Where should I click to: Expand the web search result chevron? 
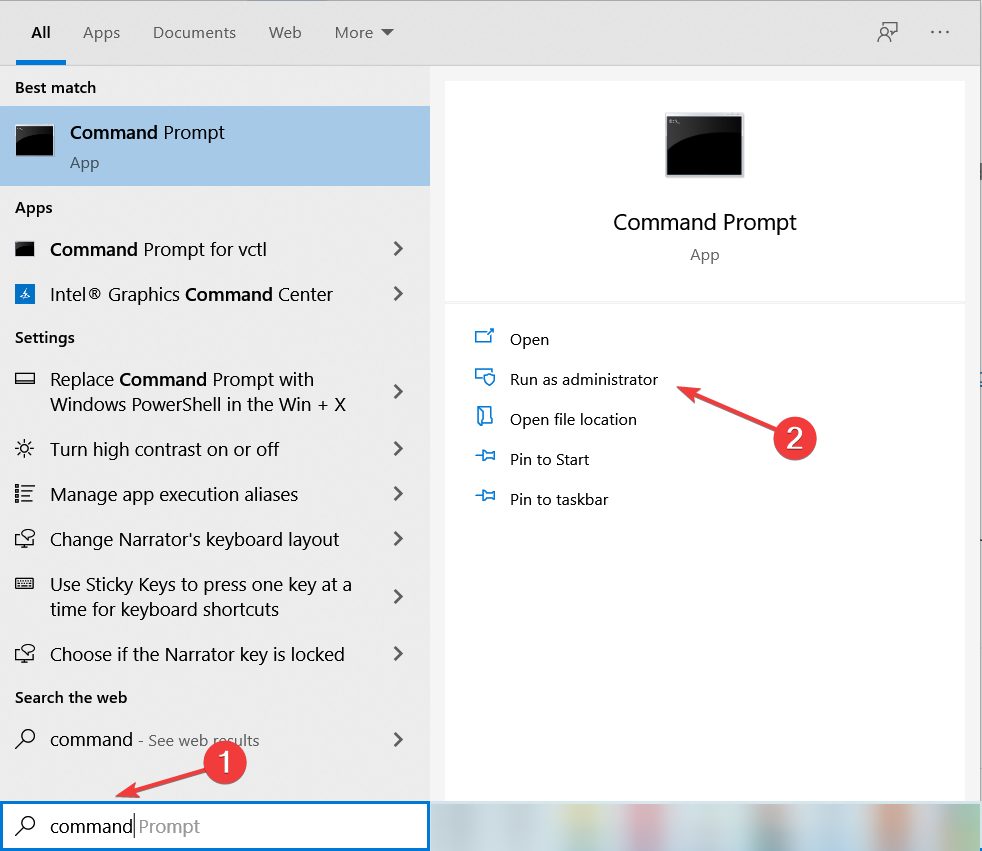[398, 740]
